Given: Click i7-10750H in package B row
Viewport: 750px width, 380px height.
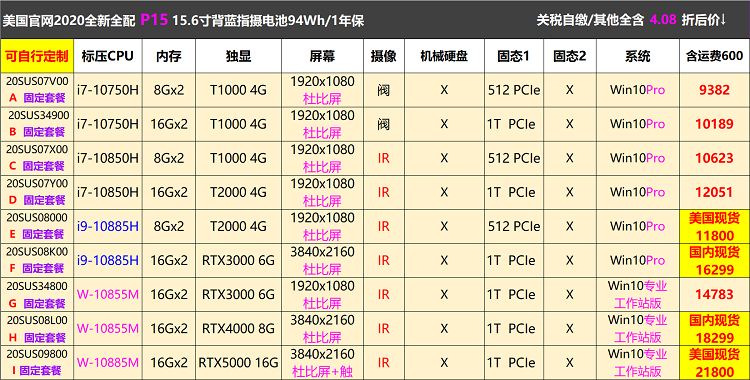Looking at the screenshot, I should pos(108,124).
